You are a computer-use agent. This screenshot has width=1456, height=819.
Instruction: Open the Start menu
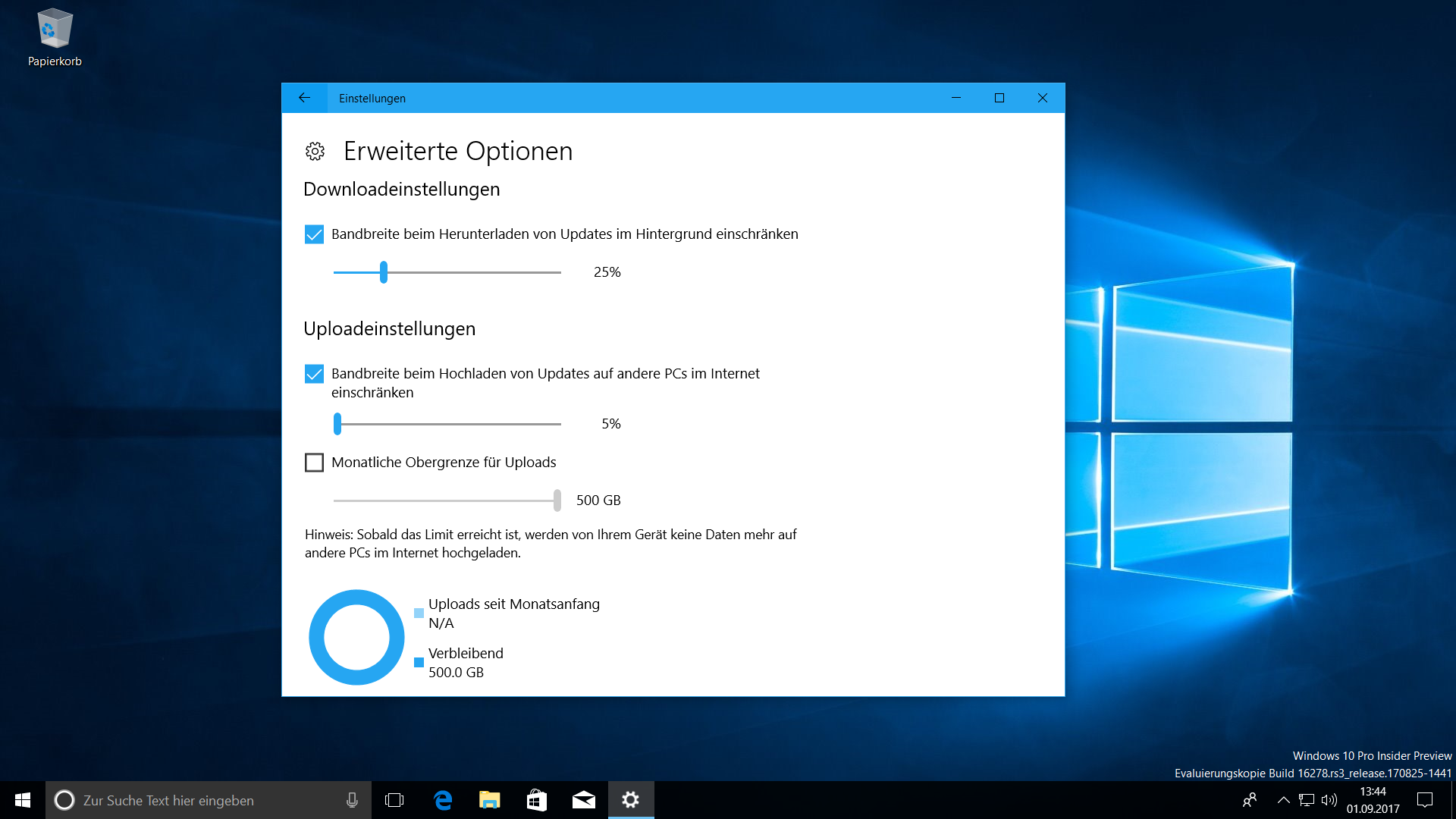point(23,800)
